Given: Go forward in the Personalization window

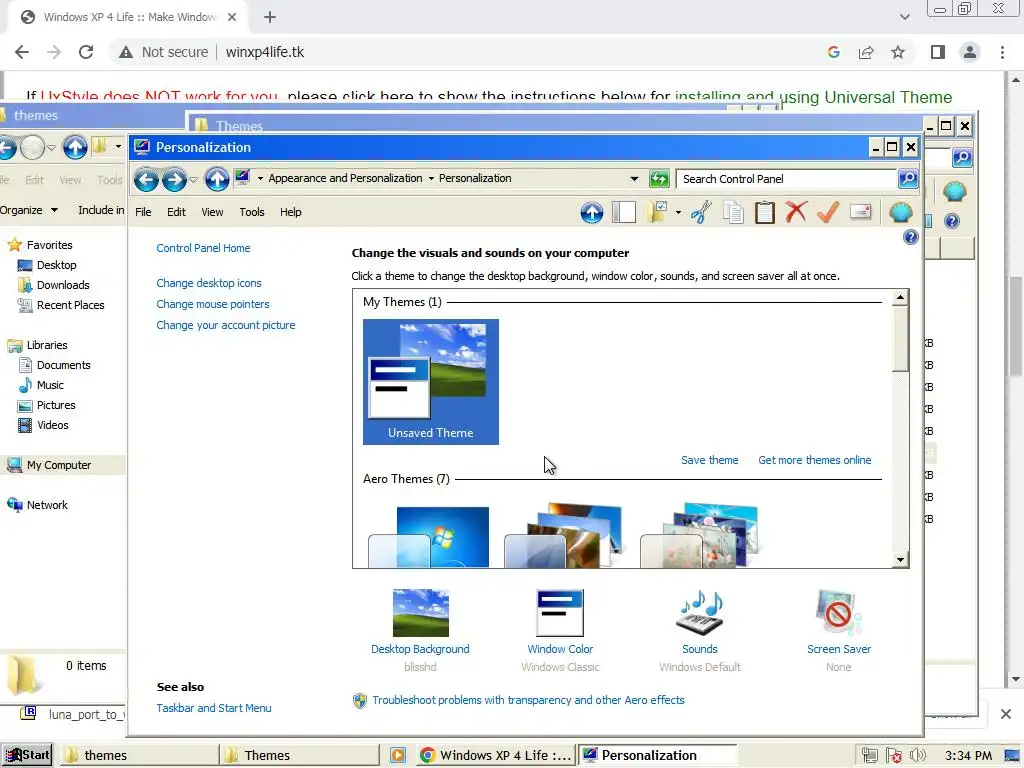Looking at the screenshot, I should [174, 179].
